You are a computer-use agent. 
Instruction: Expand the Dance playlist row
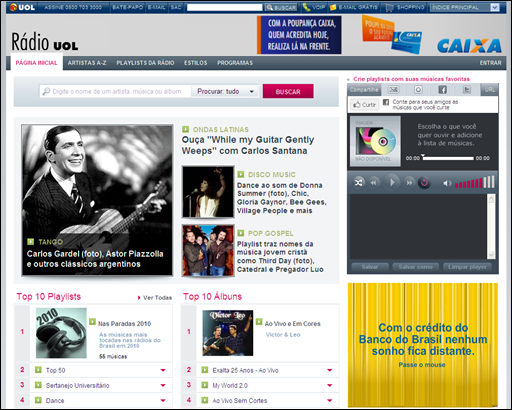pos(163,401)
